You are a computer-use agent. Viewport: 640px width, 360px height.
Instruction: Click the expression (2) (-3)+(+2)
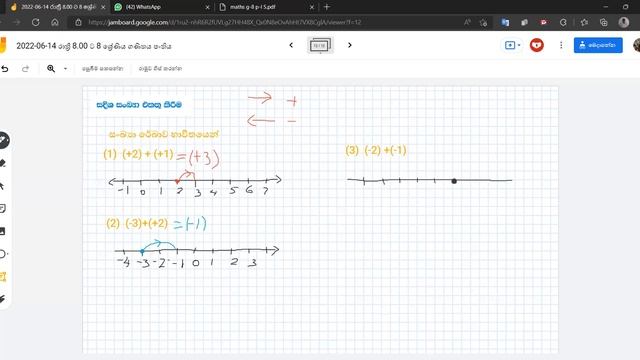(137, 223)
